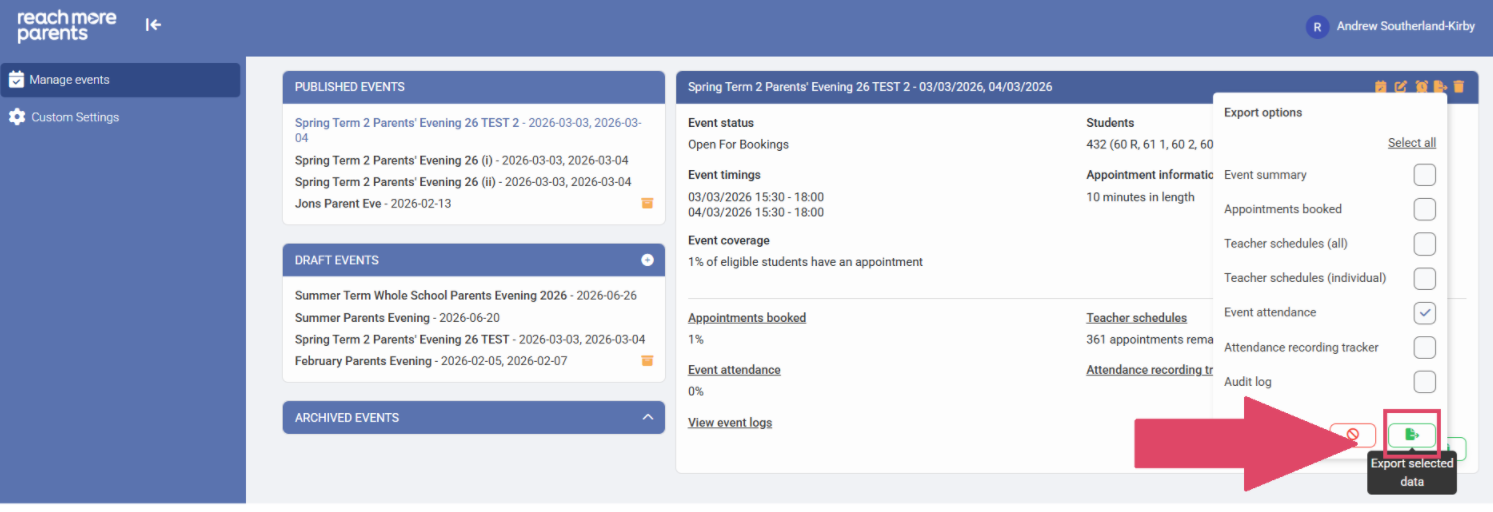This screenshot has height=512, width=1493.
Task: Tick the Event summary checkbox
Action: click(x=1424, y=175)
